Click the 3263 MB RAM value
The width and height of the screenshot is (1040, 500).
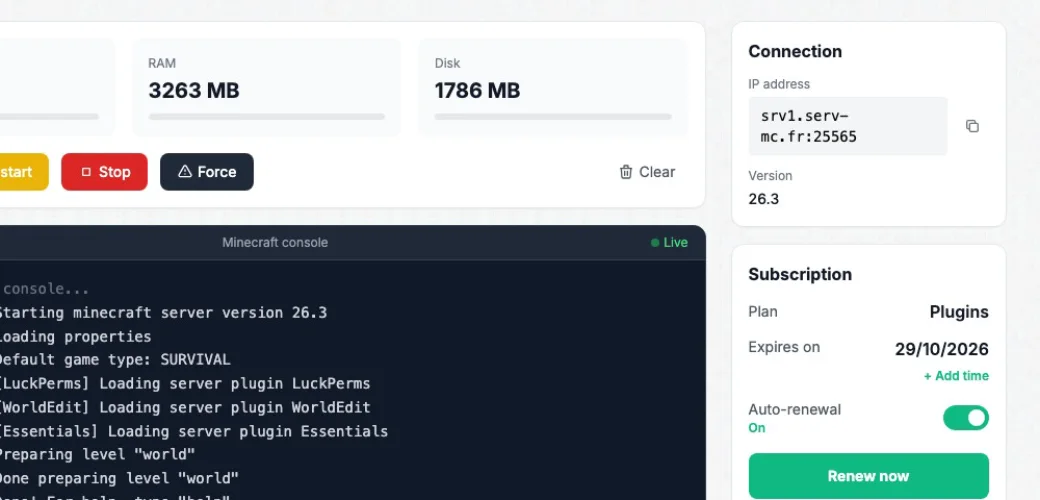[194, 90]
